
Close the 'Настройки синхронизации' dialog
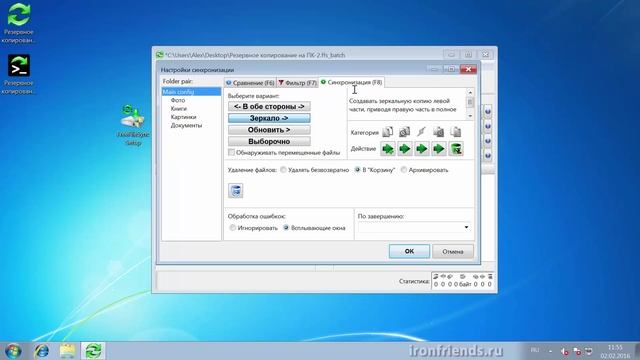468,69
